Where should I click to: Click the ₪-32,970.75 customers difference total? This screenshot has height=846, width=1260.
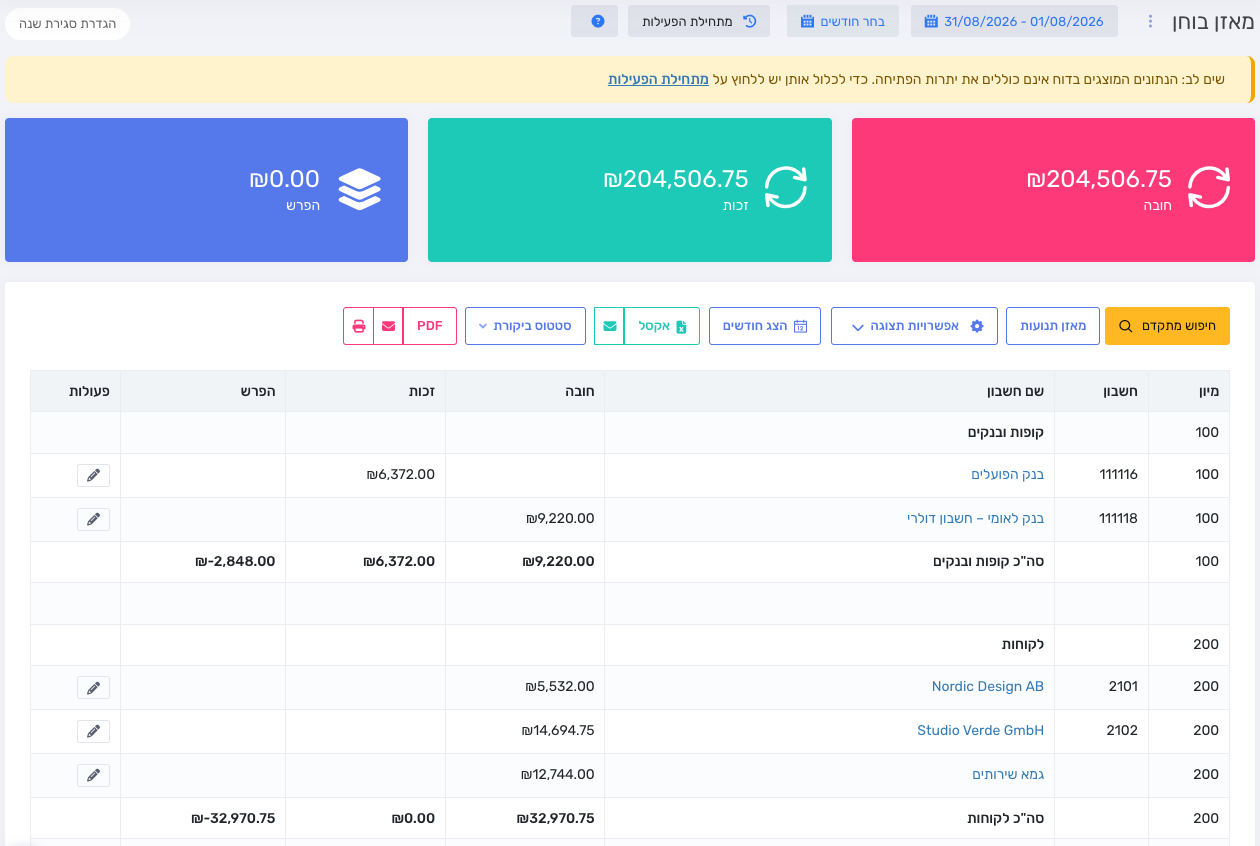click(233, 818)
